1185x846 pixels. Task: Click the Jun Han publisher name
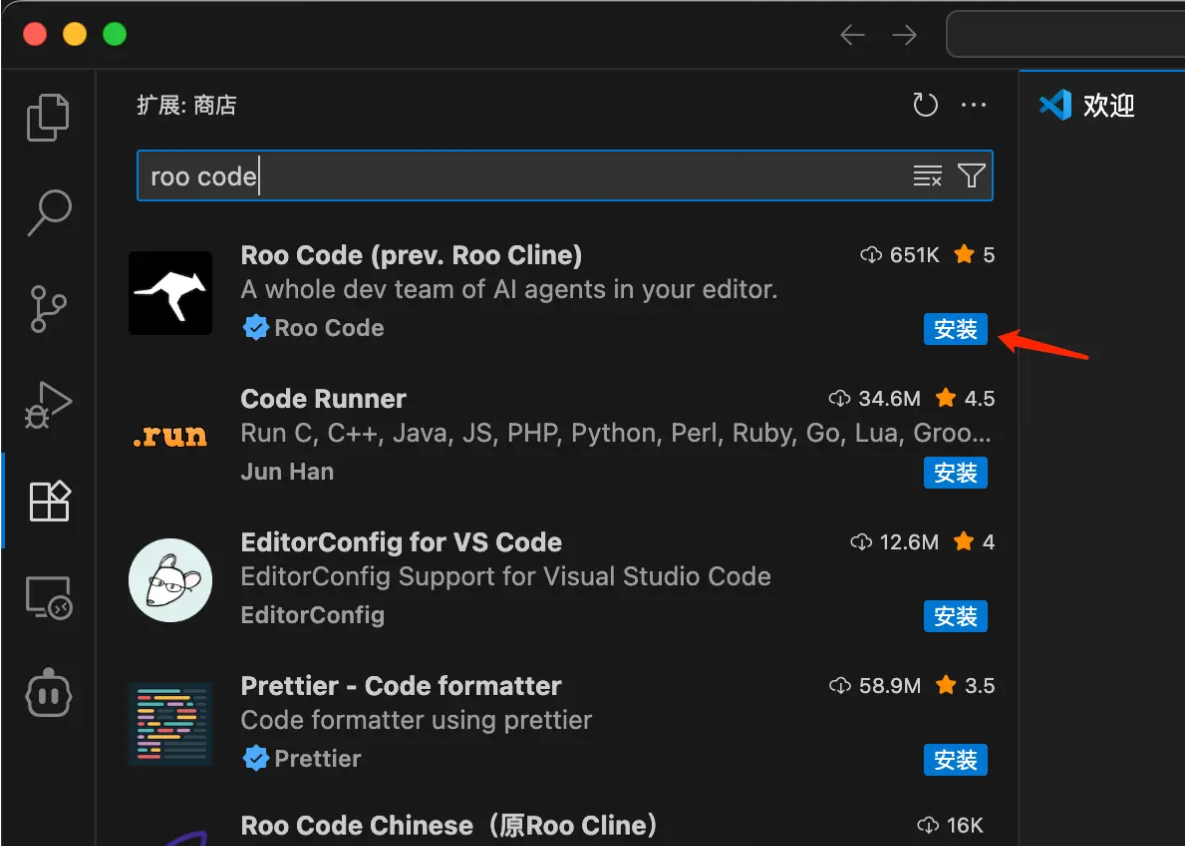[287, 471]
